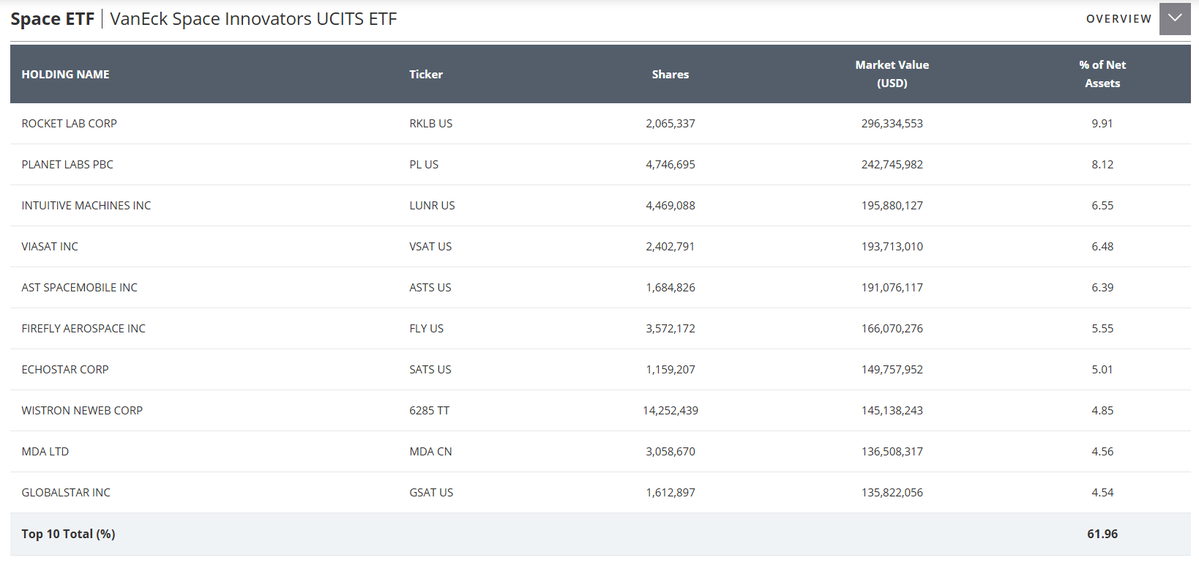Click the % of Net Assets column header

[x=1103, y=74]
